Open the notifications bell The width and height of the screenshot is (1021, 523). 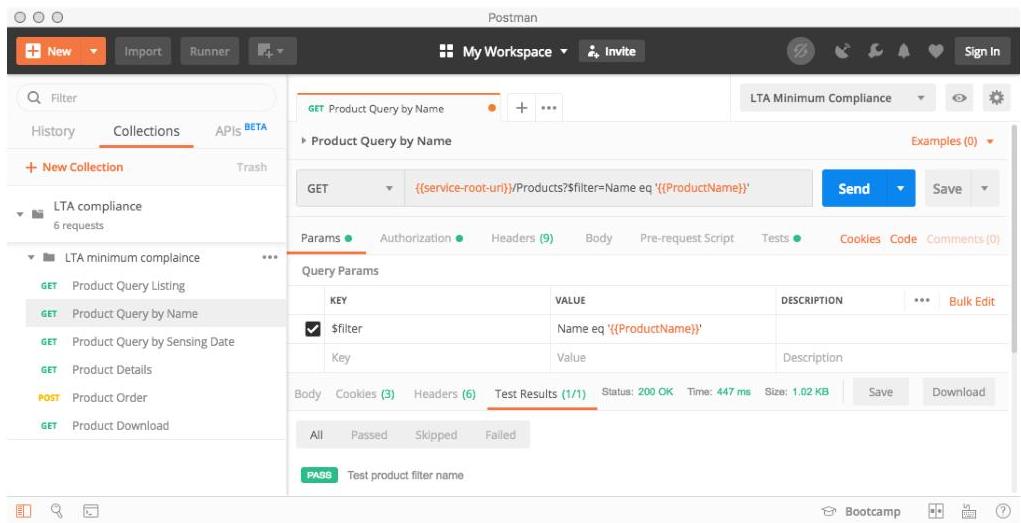[x=904, y=51]
